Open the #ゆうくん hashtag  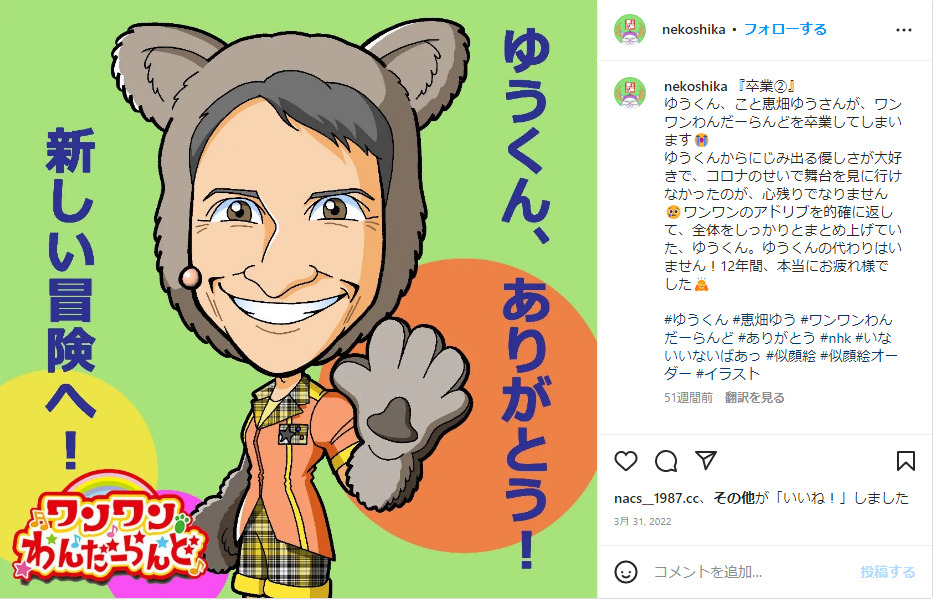point(696,320)
